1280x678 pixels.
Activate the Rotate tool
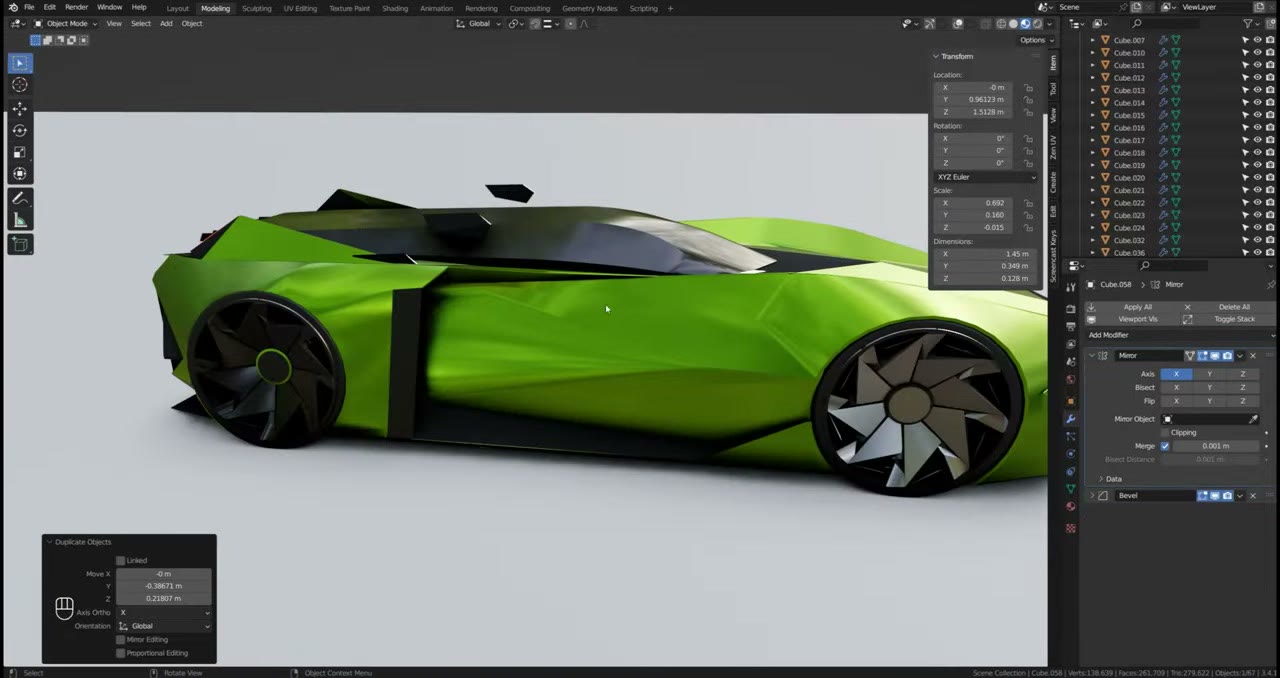19,130
